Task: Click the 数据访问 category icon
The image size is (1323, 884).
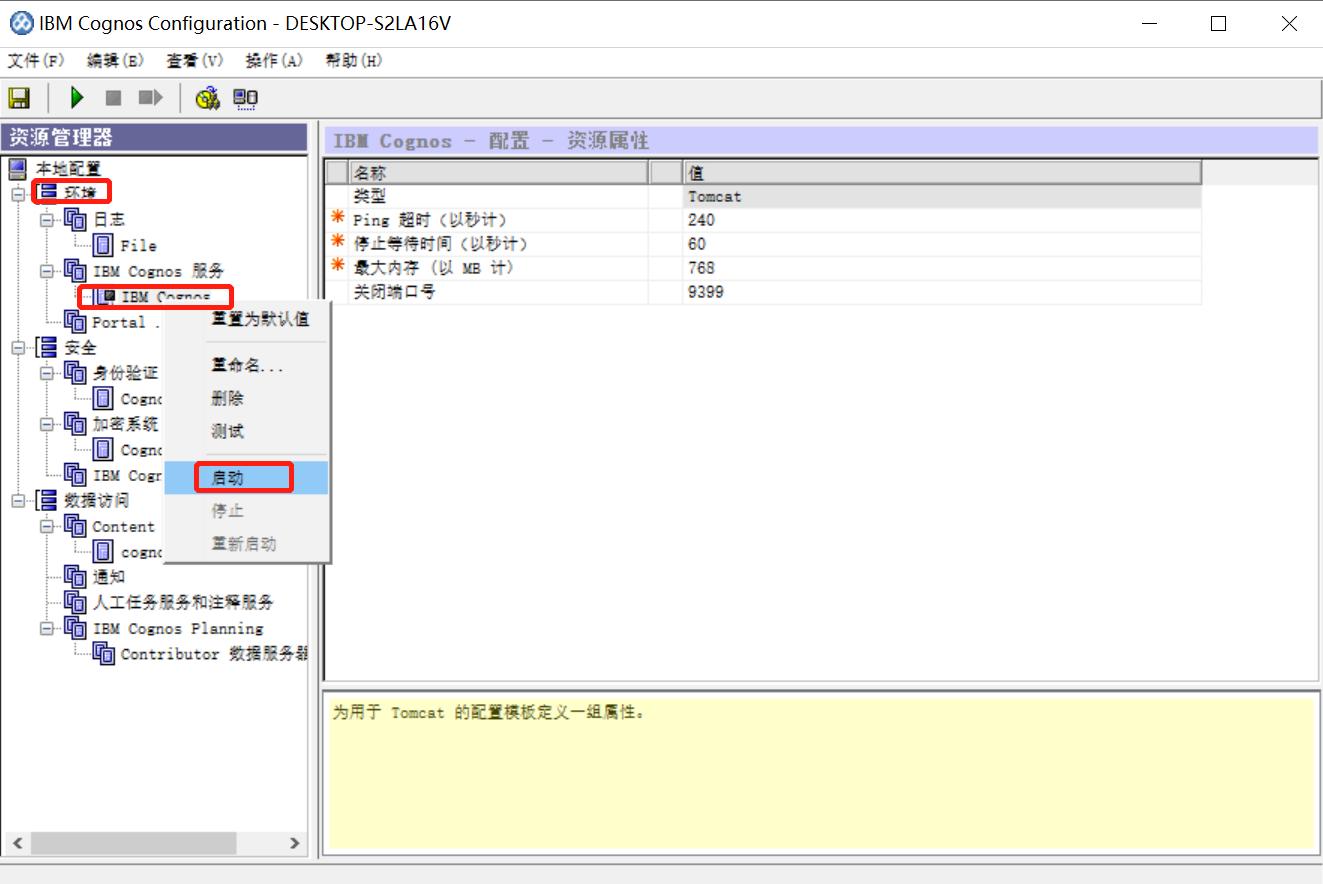Action: [47, 500]
